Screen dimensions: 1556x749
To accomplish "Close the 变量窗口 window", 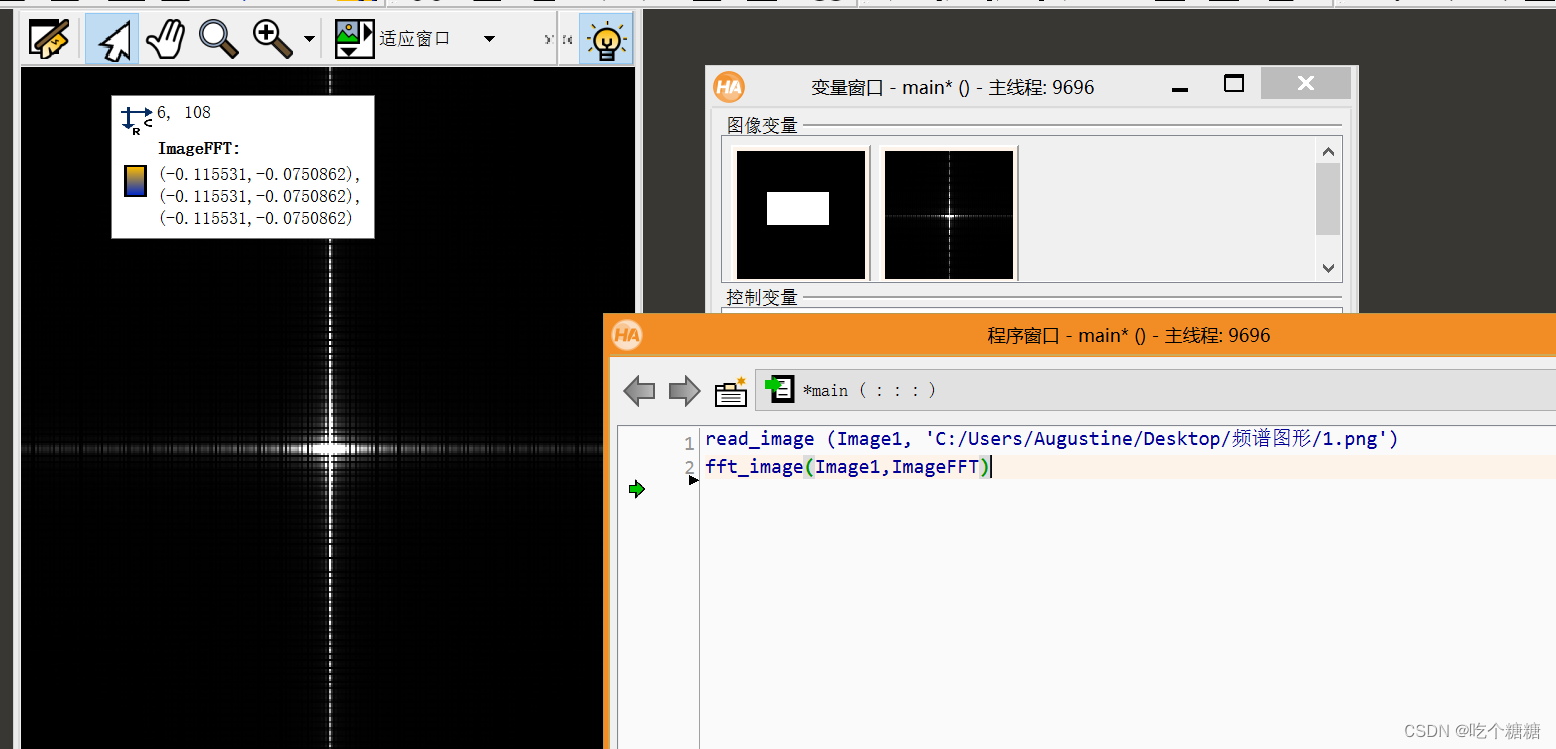I will coord(1306,83).
